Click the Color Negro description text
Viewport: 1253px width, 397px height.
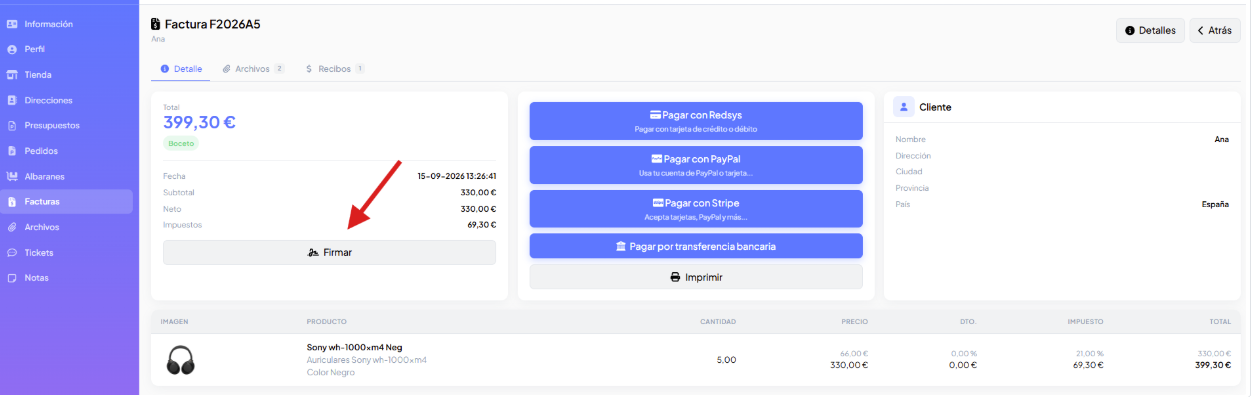(330, 373)
